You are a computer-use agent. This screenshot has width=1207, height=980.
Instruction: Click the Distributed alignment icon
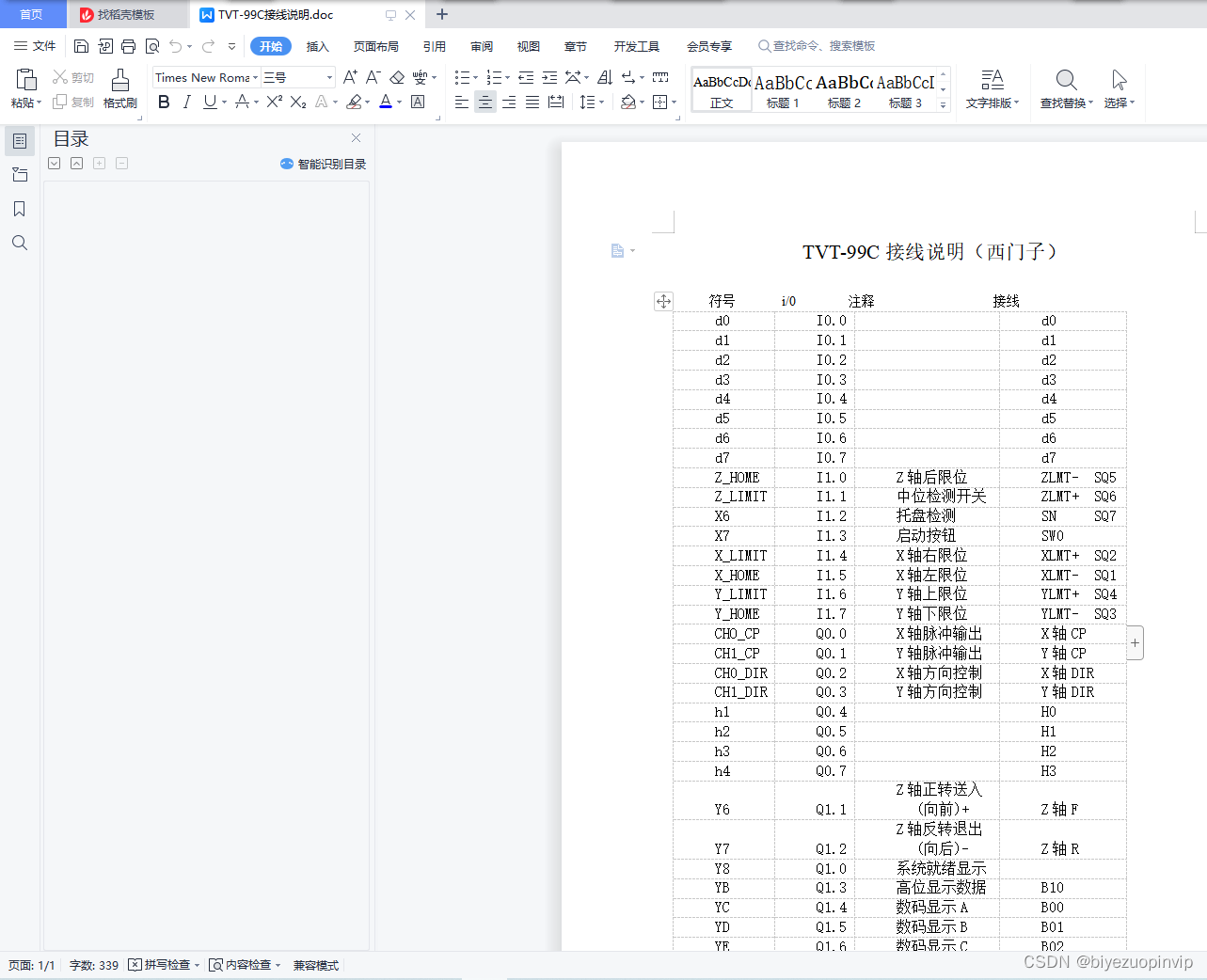556,102
